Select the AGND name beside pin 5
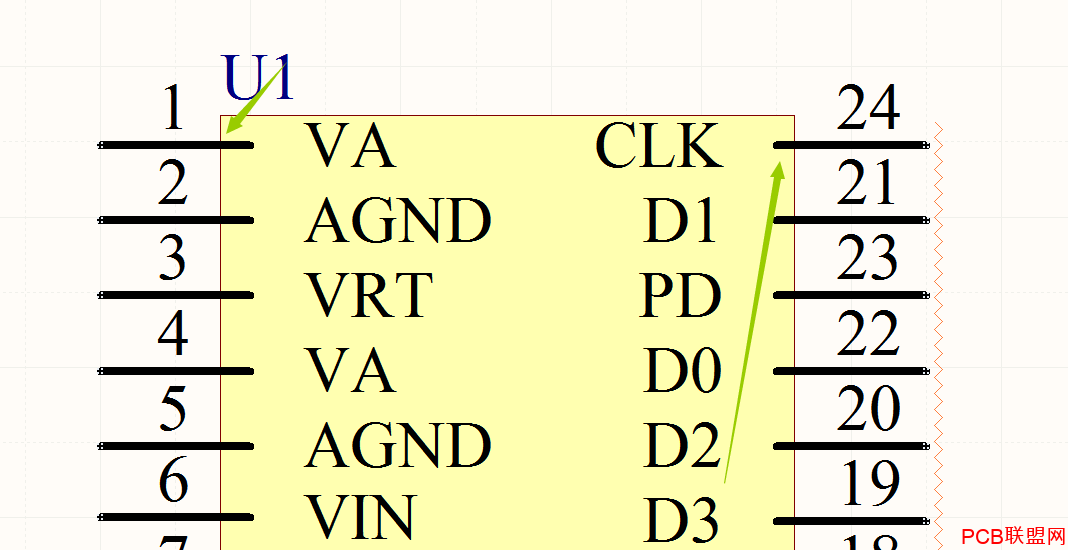Image resolution: width=1068 pixels, height=550 pixels. click(398, 446)
